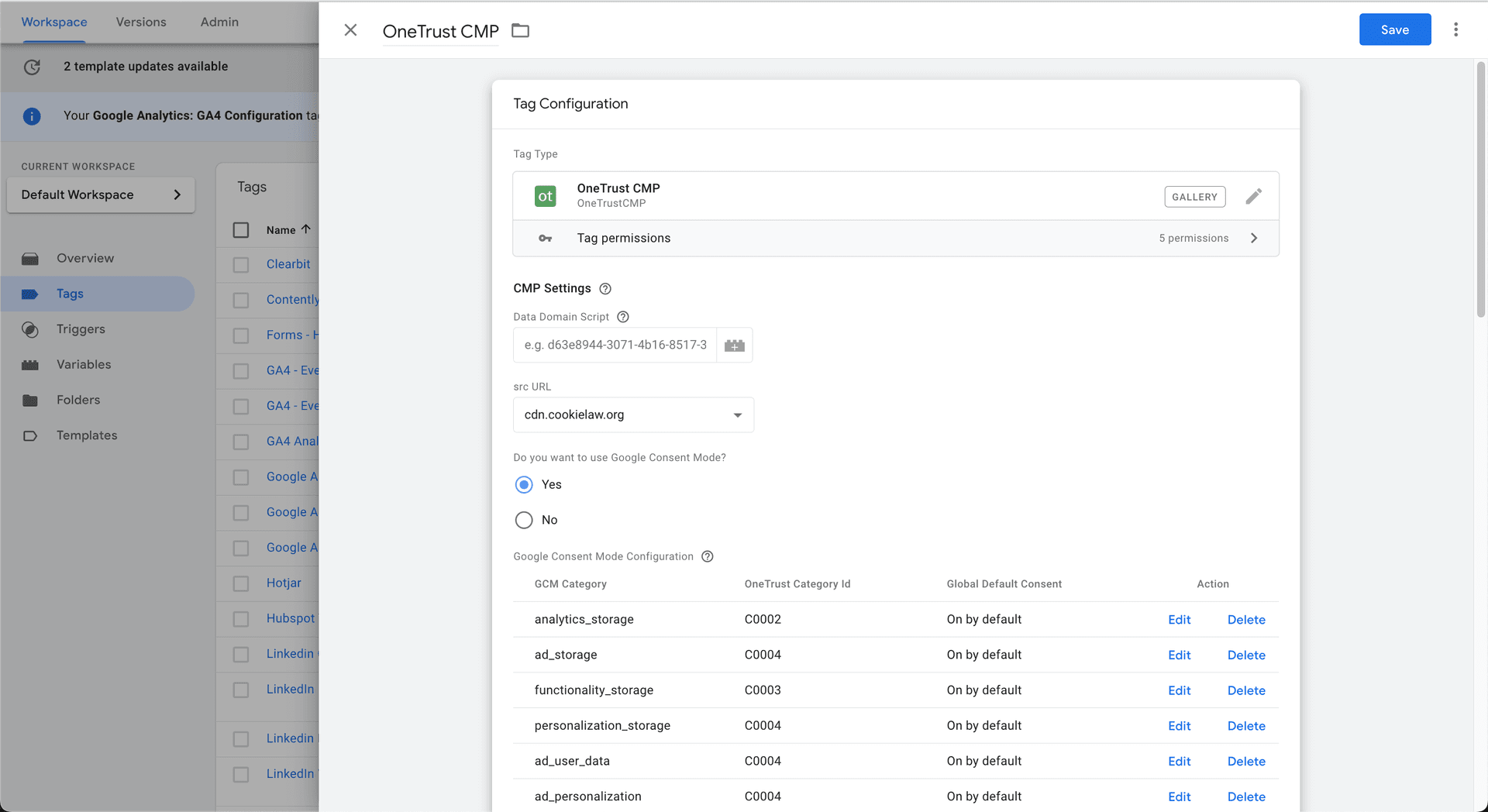Viewport: 1488px width, 812px height.
Task: Open help icon beside Data Domain Script
Action: [x=622, y=317]
